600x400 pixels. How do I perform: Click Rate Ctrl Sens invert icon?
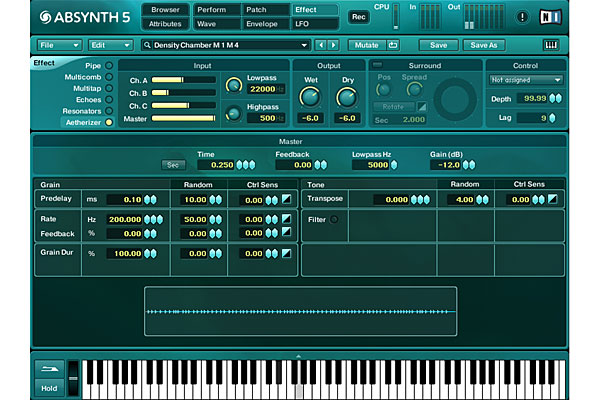pyautogui.click(x=286, y=219)
